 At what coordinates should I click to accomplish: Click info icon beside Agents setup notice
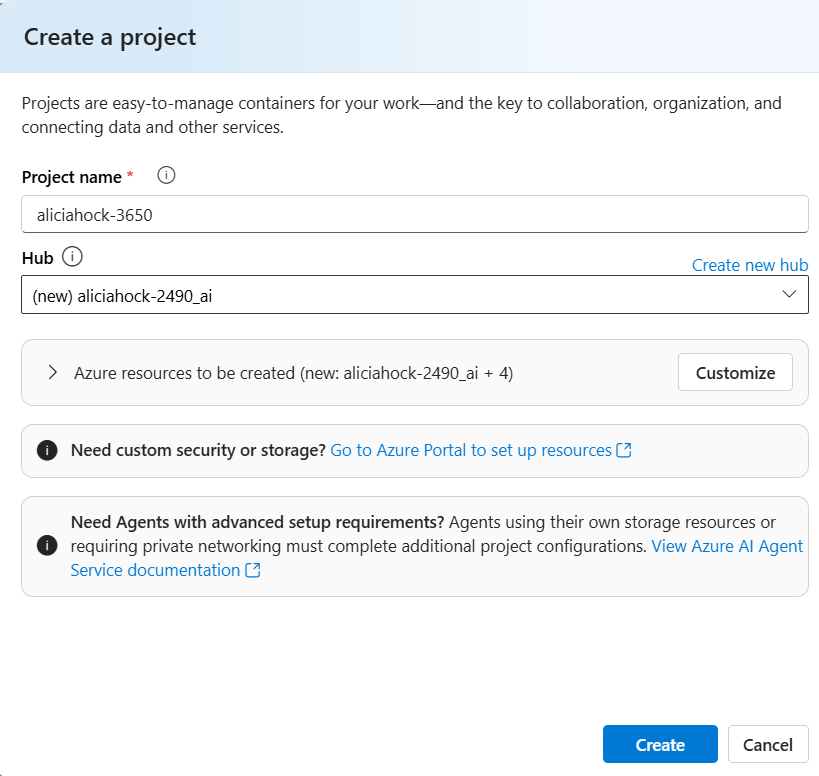click(46, 546)
